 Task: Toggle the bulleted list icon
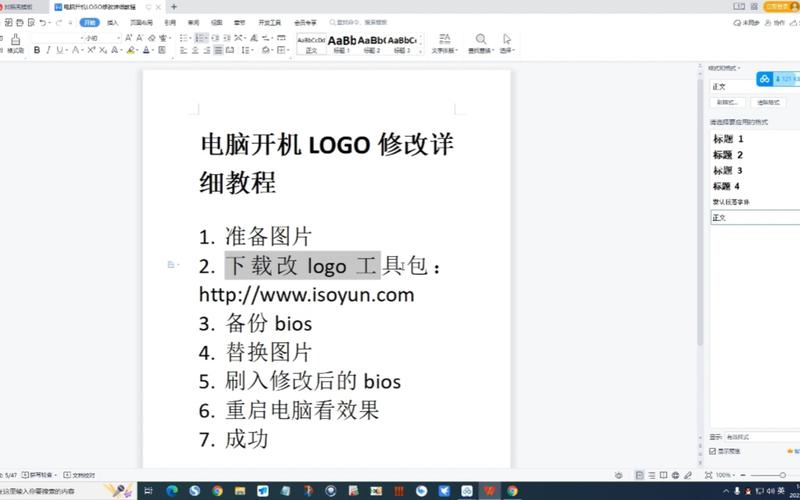point(184,38)
